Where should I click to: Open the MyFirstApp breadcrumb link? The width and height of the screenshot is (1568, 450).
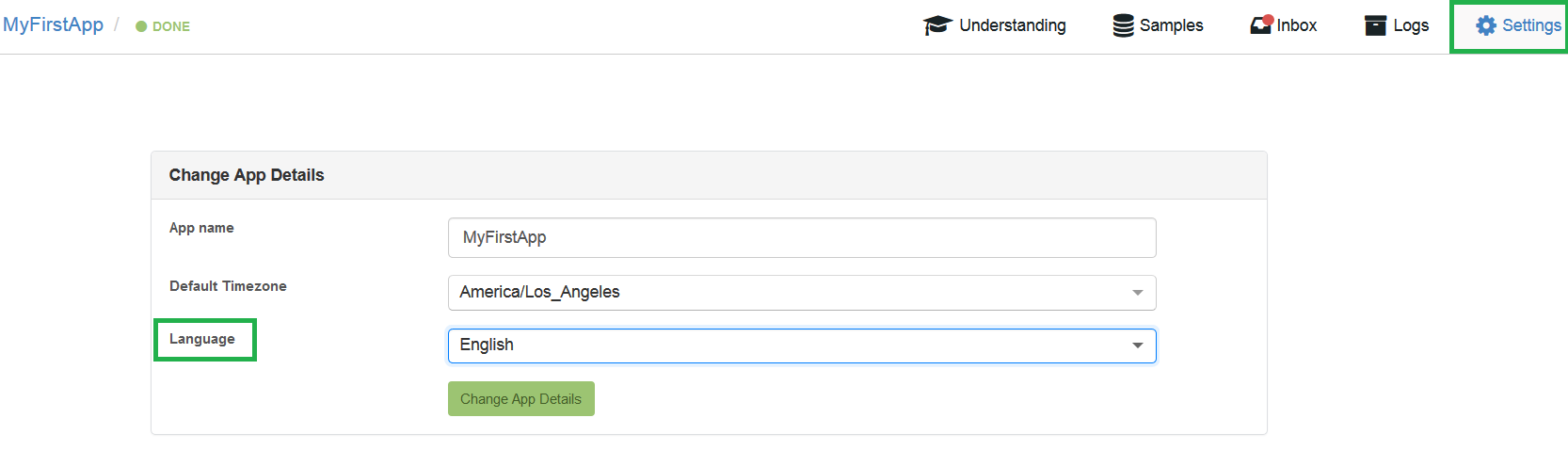coord(53,24)
